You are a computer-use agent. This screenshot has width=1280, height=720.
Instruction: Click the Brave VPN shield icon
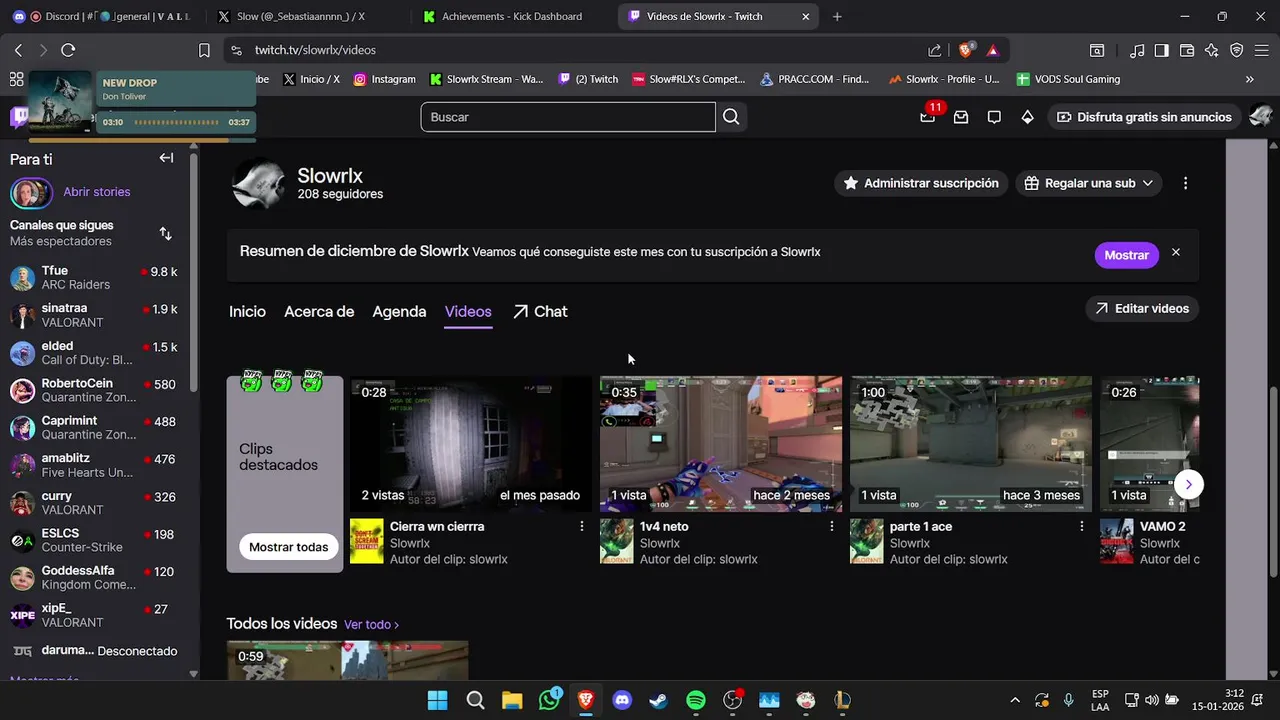click(1237, 50)
